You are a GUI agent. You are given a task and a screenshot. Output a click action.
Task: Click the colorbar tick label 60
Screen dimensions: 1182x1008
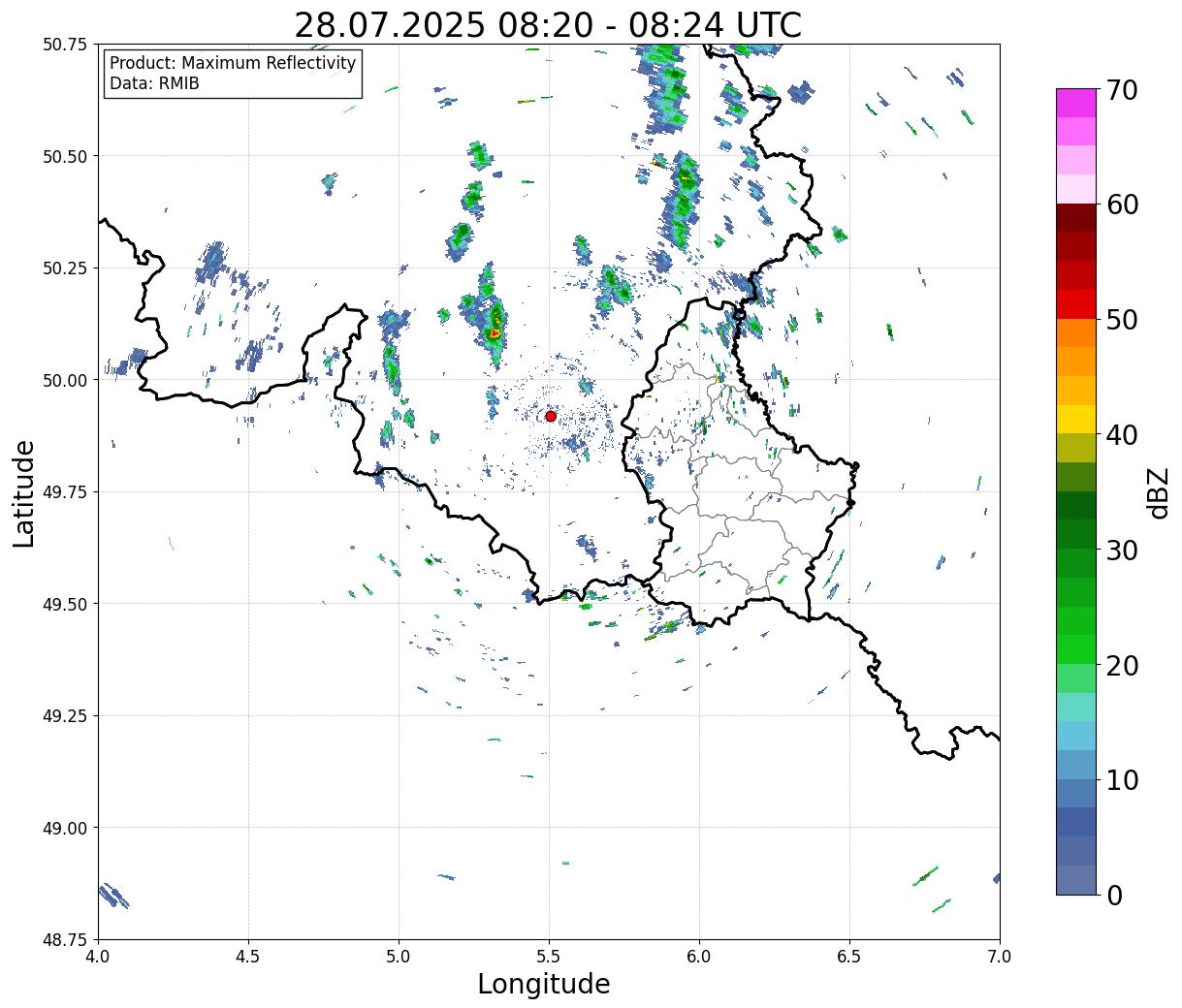tap(1121, 205)
